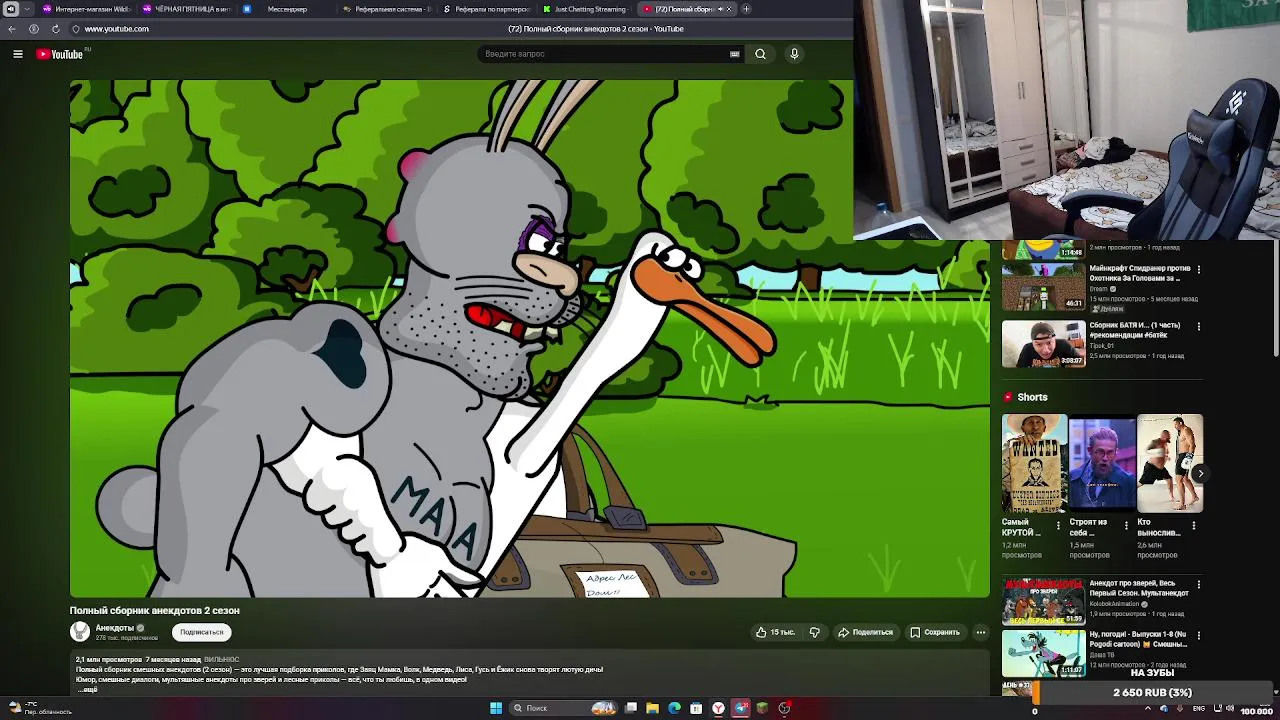Open options for Строят из себя short
Viewport: 1280px width, 720px height.
click(x=1126, y=524)
